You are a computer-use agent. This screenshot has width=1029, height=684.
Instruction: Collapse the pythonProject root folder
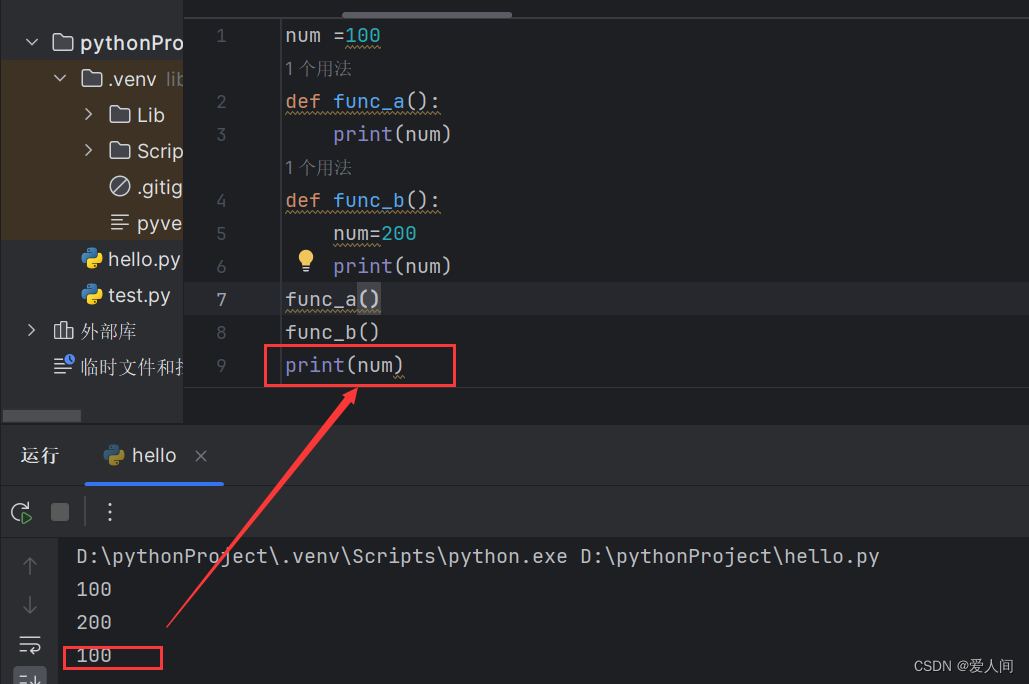click(x=32, y=43)
